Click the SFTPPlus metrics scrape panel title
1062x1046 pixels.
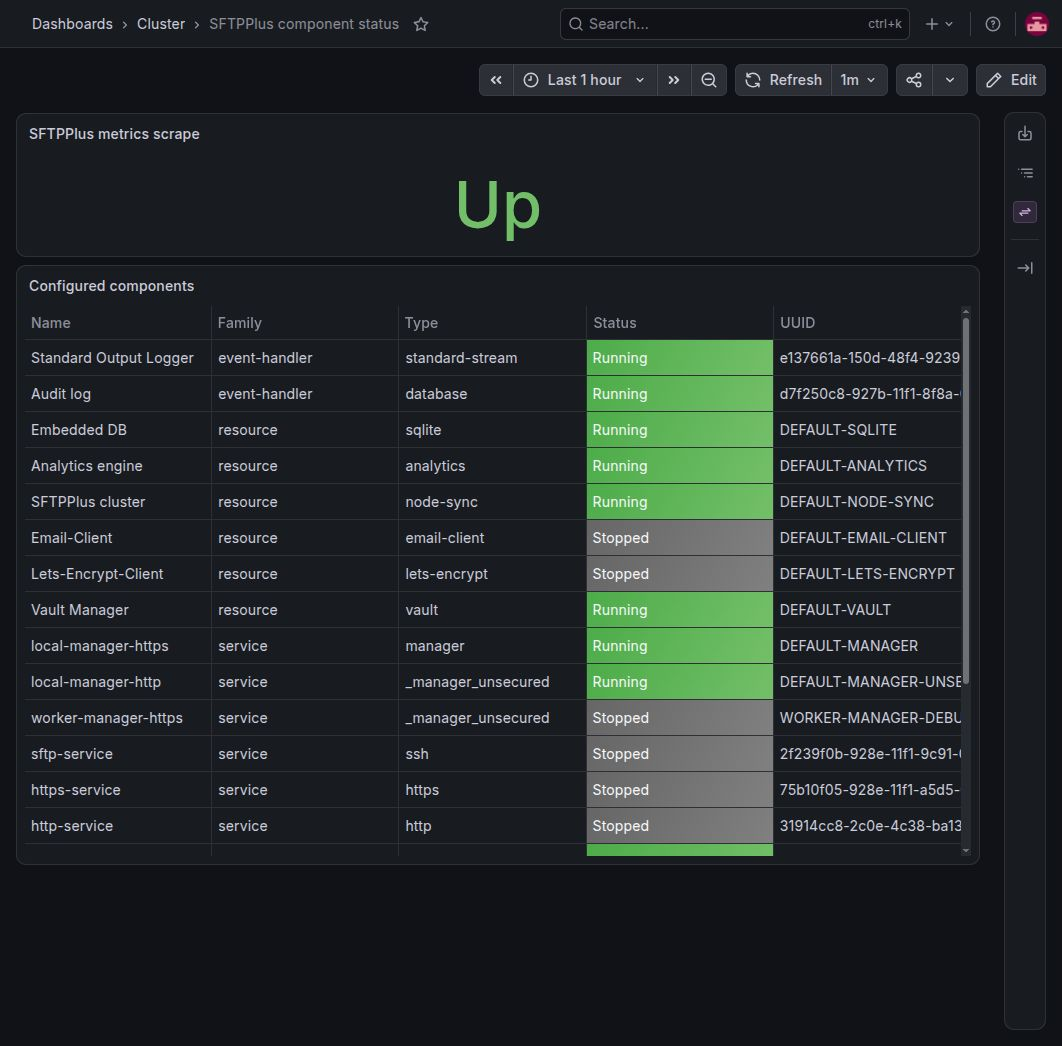coord(114,134)
